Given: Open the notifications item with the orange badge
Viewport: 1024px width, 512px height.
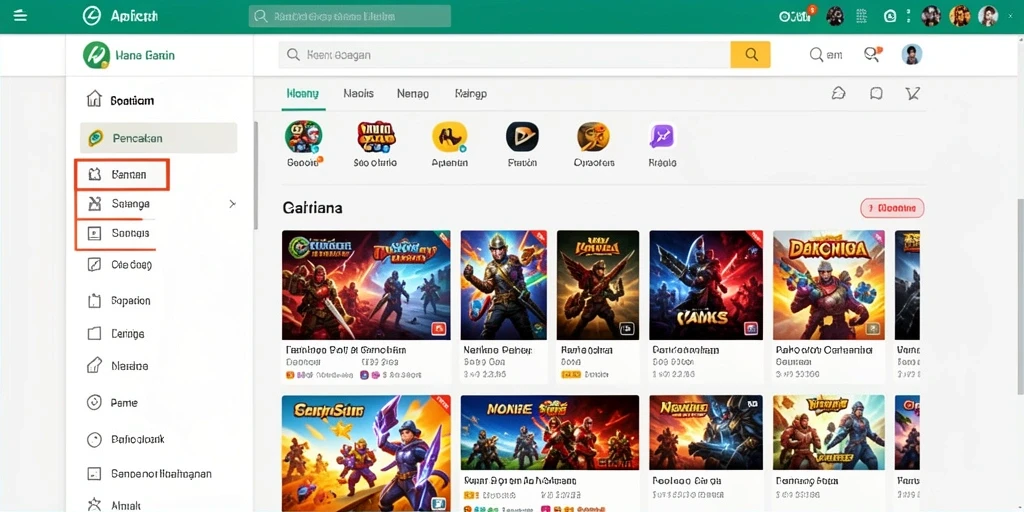Looking at the screenshot, I should coord(798,16).
